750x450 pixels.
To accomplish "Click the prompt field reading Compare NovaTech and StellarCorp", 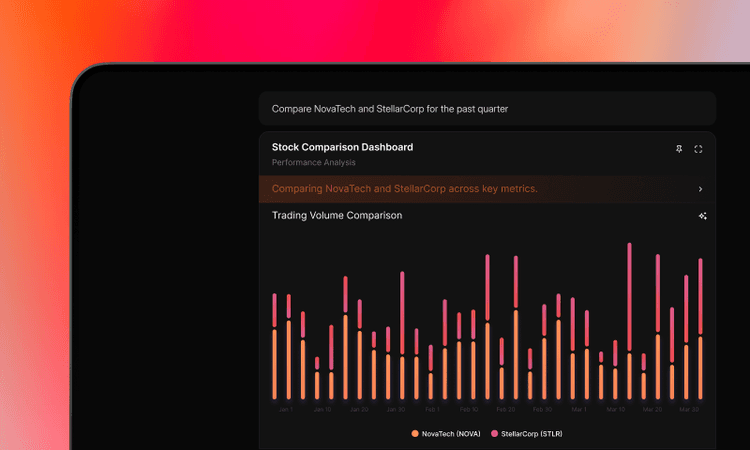I will point(487,109).
